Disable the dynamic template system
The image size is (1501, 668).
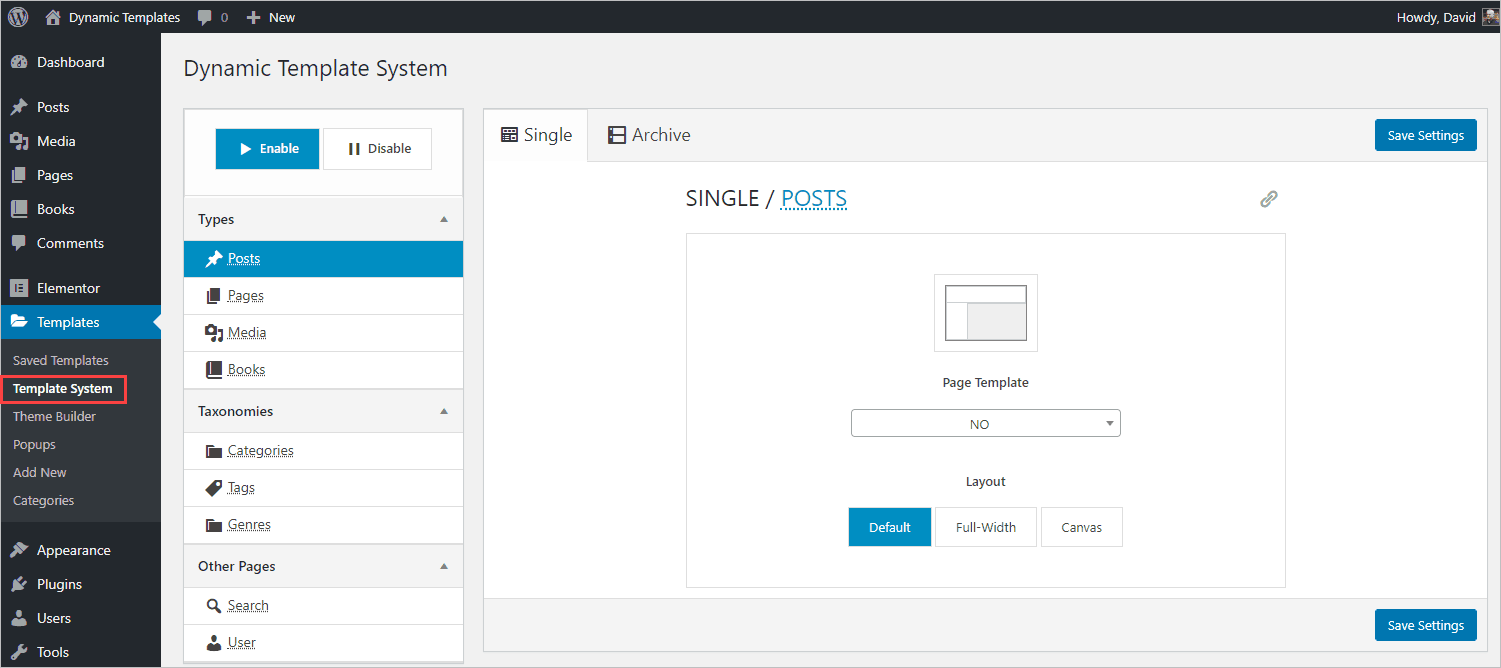point(378,149)
